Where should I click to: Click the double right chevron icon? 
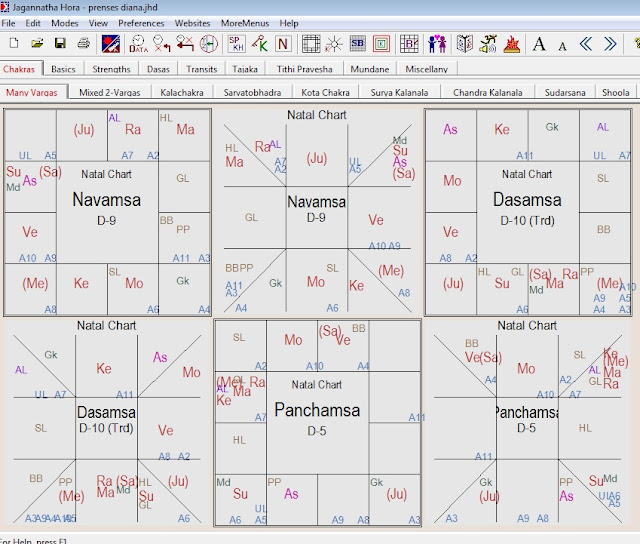coord(610,44)
